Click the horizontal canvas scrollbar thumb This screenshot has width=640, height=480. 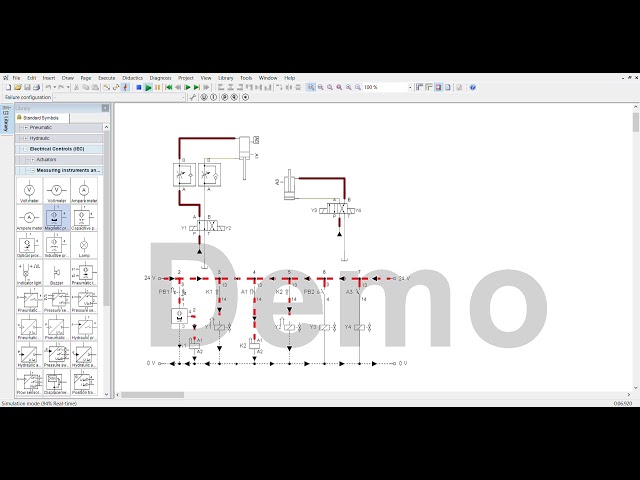pyautogui.click(x=152, y=395)
